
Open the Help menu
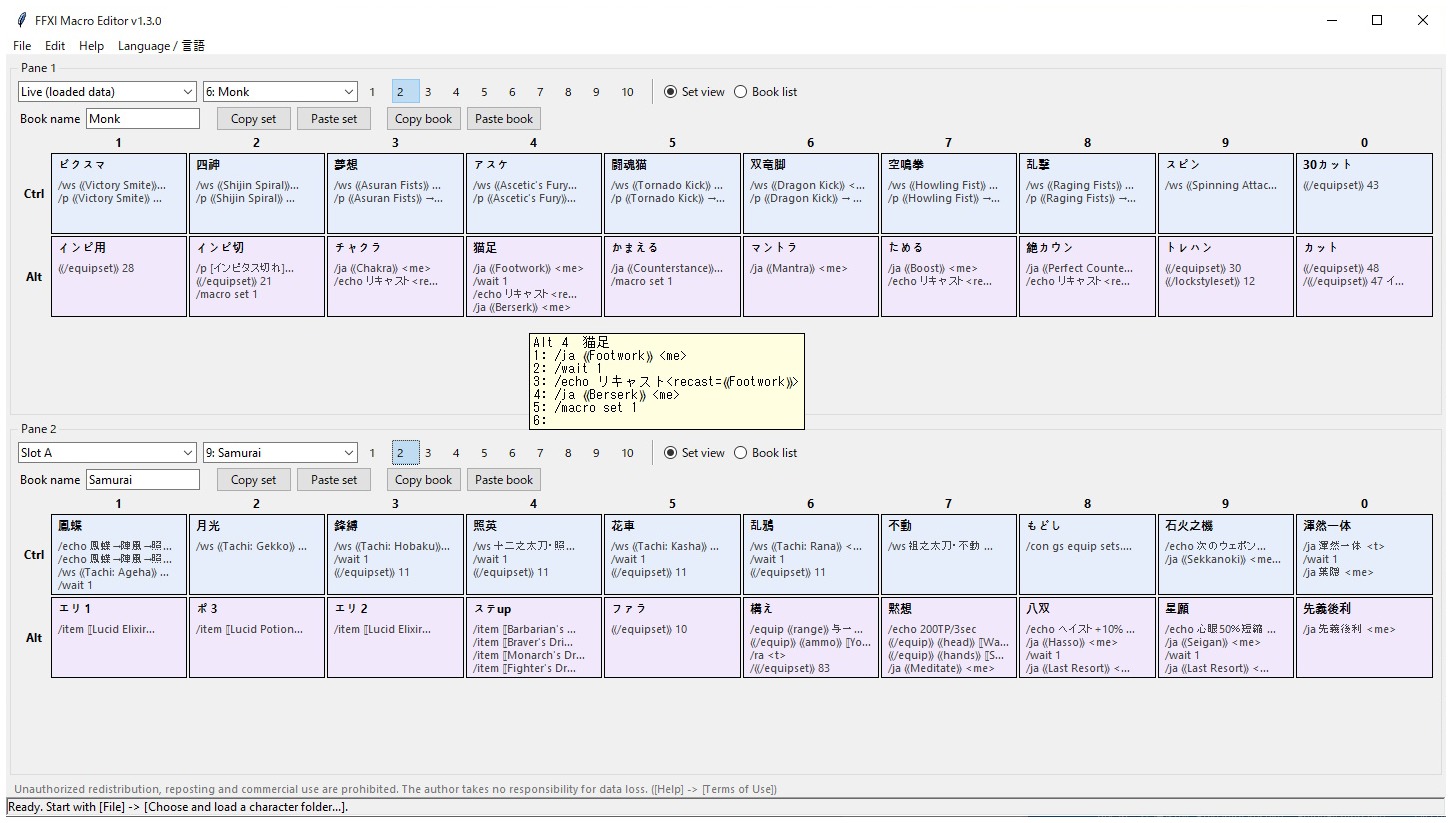91,46
